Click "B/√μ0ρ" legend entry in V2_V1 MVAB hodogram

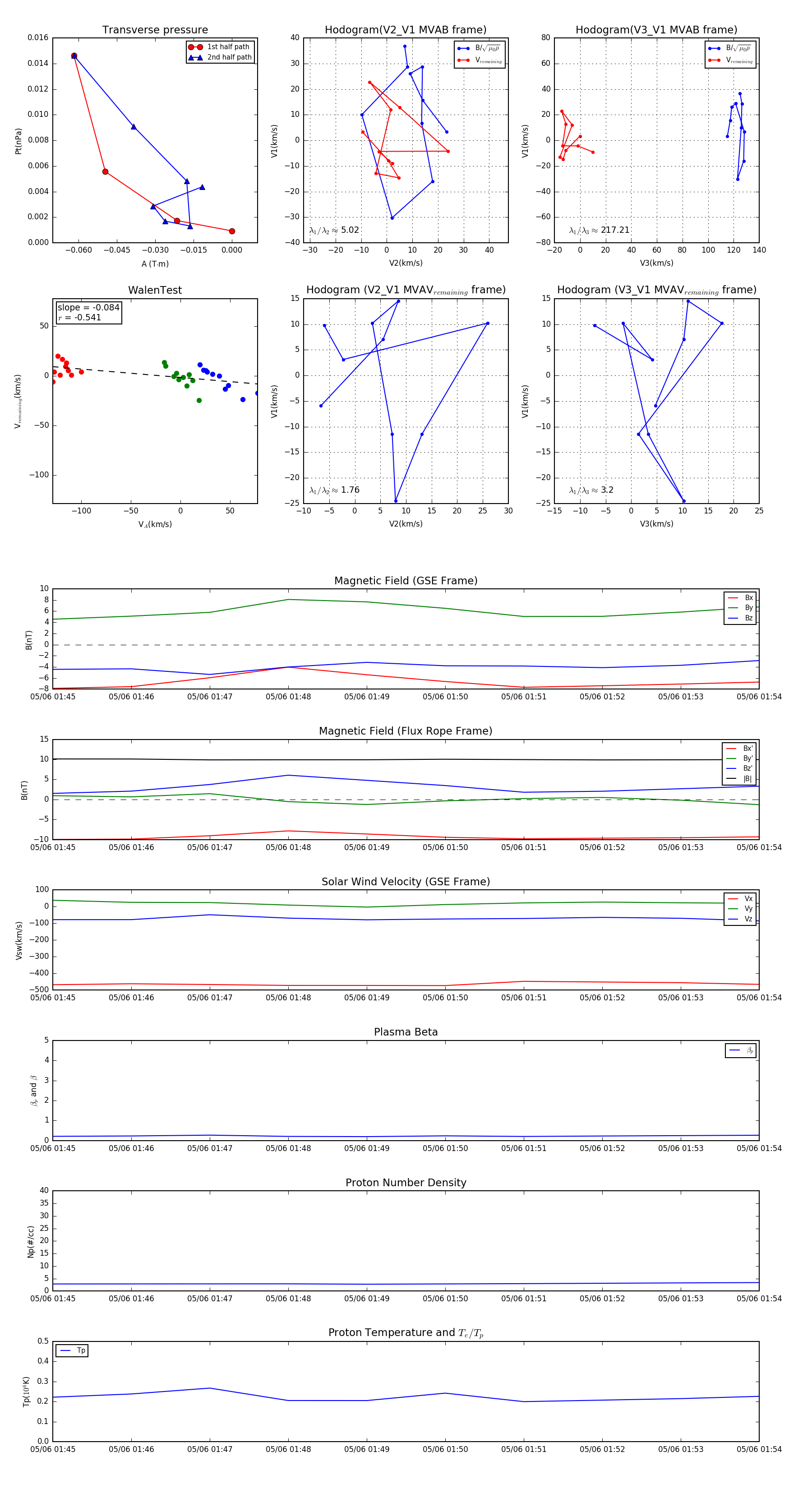point(479,49)
